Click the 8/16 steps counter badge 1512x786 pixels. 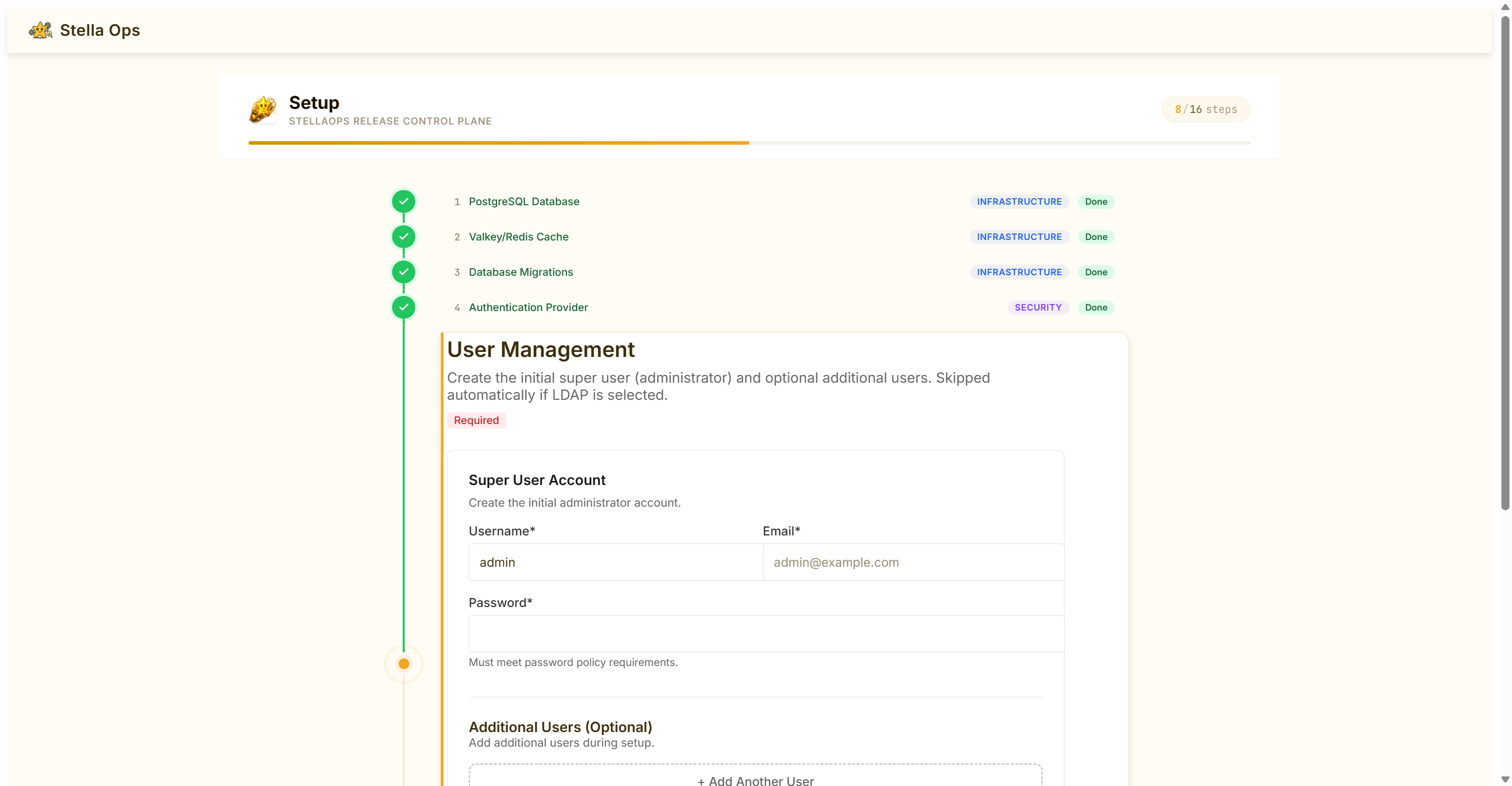1206,109
